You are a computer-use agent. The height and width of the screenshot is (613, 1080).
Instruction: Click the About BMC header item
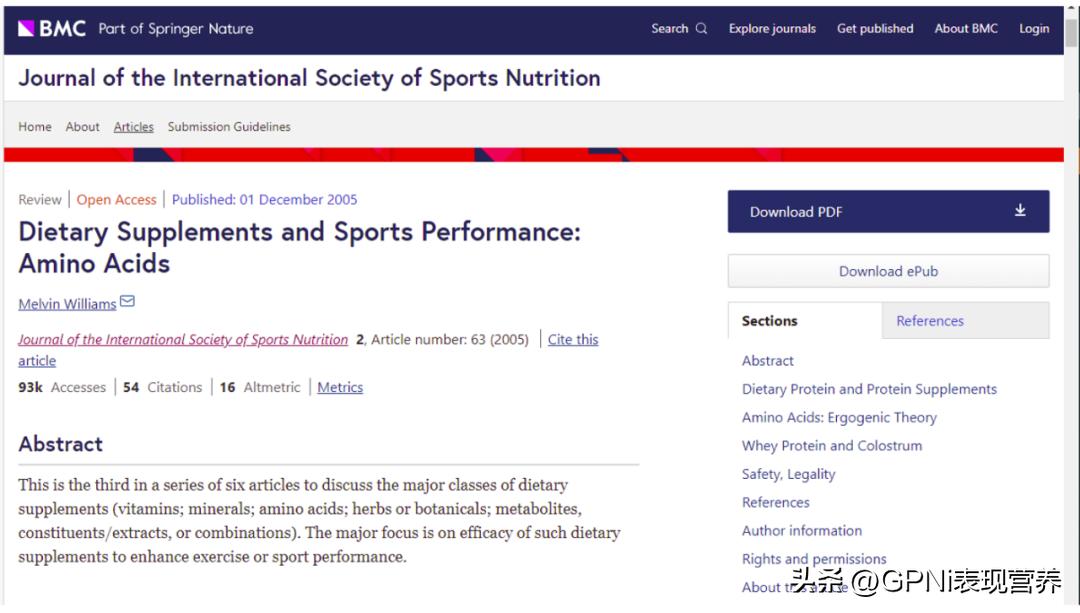point(965,28)
